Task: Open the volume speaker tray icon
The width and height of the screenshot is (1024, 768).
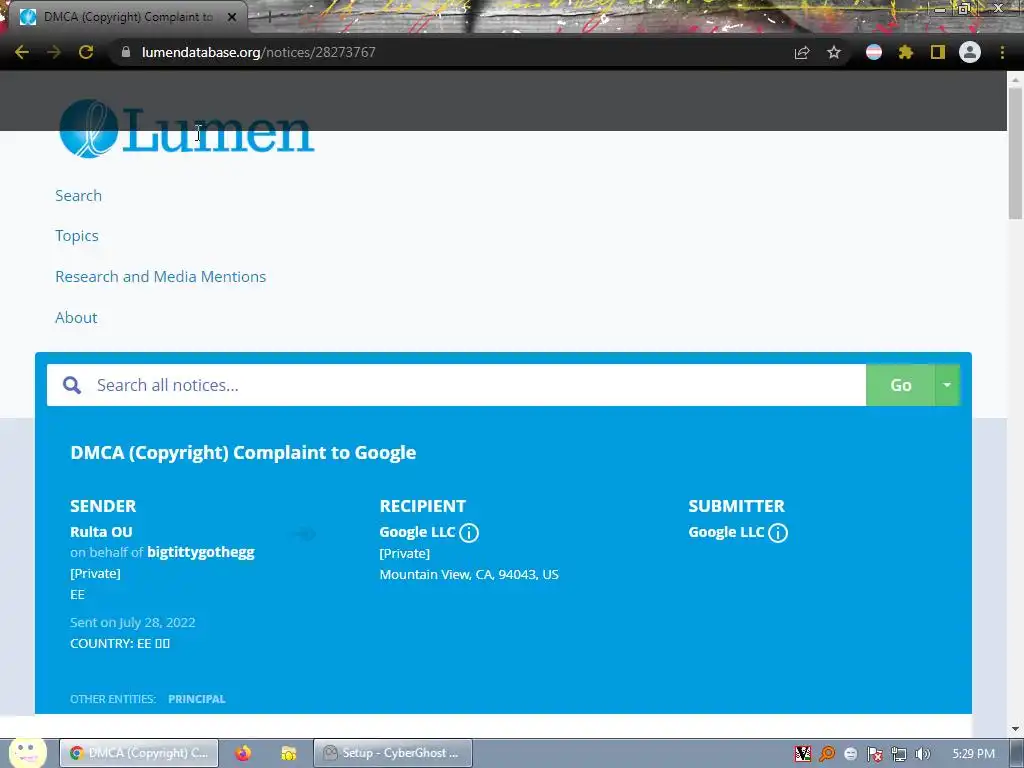Action: [x=923, y=754]
